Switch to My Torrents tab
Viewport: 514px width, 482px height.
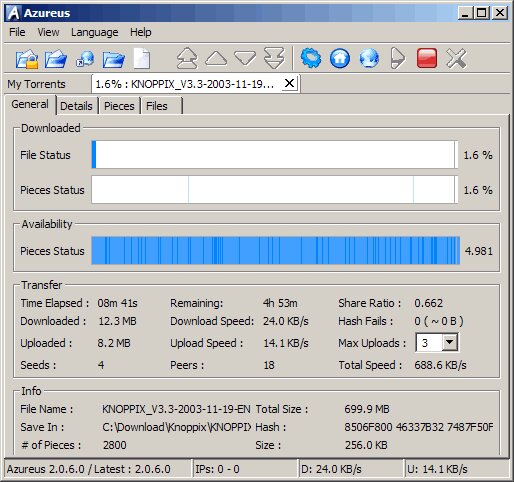point(36,84)
